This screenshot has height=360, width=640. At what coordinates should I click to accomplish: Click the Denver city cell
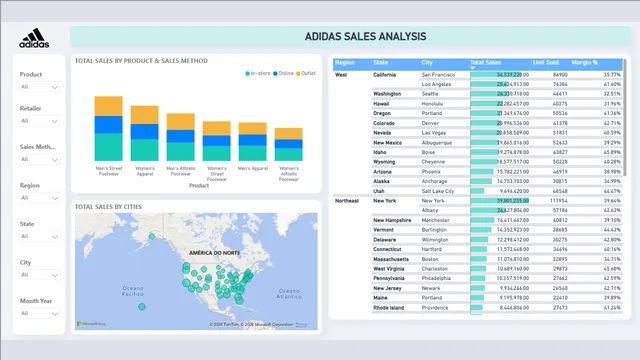pos(430,123)
